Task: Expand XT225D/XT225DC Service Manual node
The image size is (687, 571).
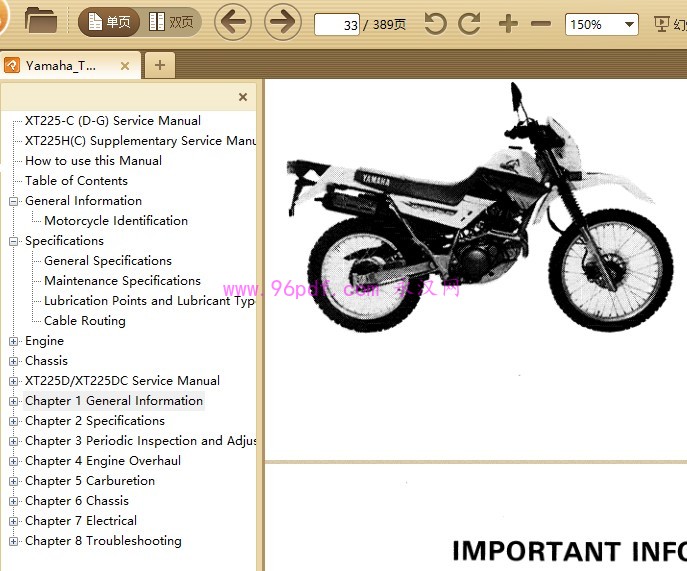Action: pyautogui.click(x=14, y=381)
